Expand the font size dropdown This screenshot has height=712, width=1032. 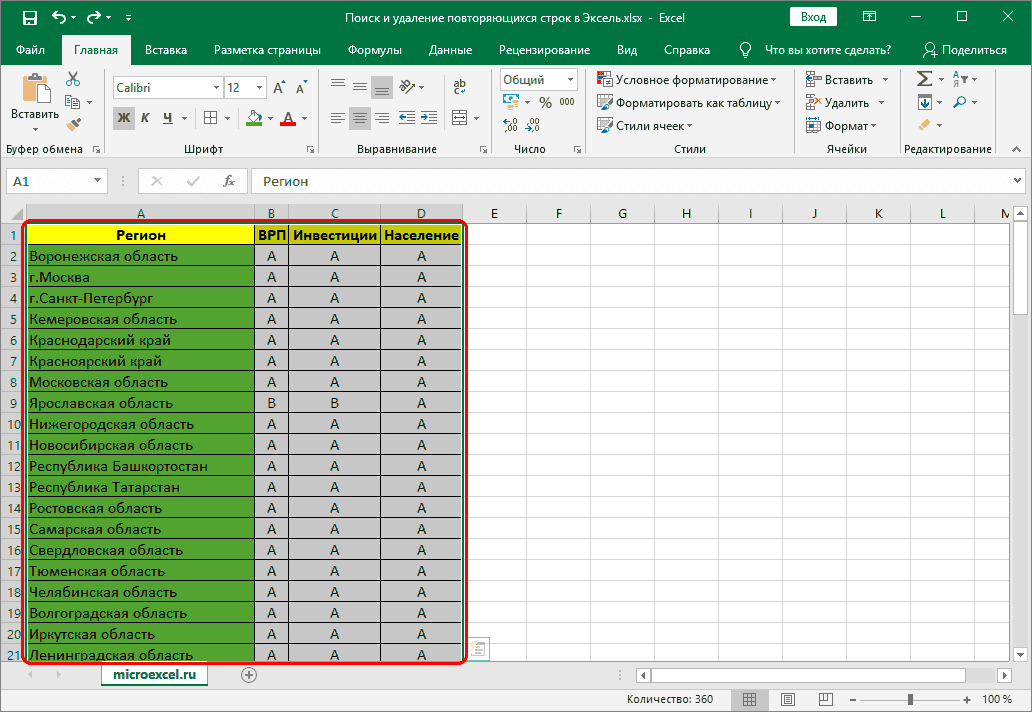pyautogui.click(x=257, y=87)
